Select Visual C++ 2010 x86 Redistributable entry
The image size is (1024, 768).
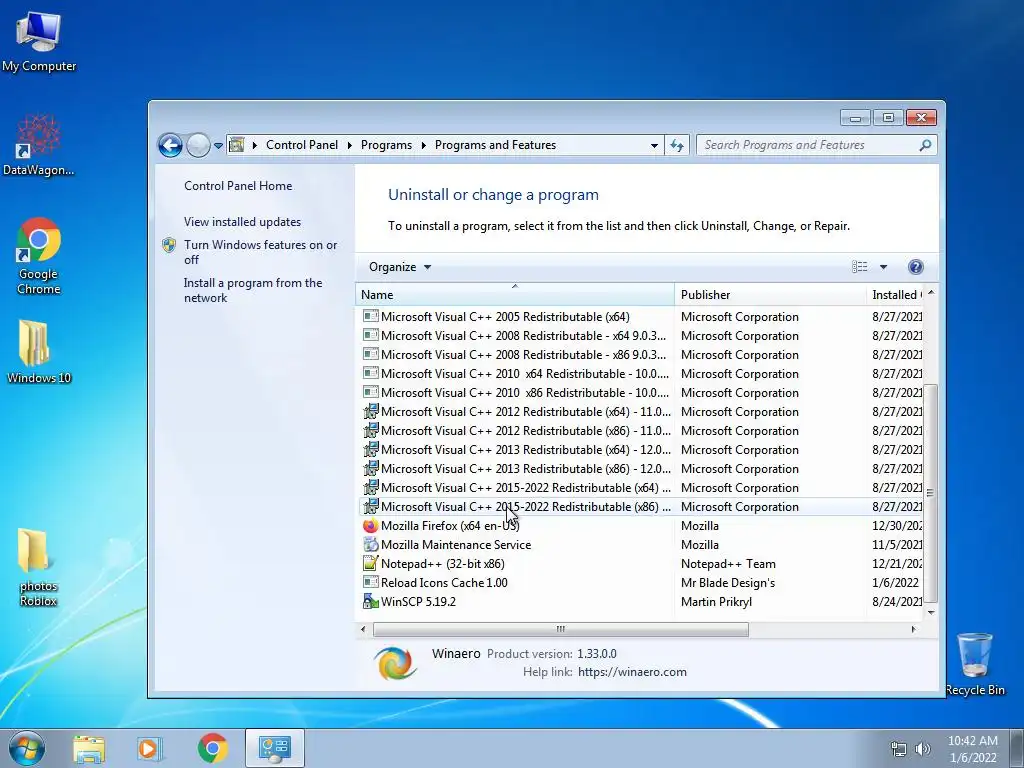pos(639,392)
